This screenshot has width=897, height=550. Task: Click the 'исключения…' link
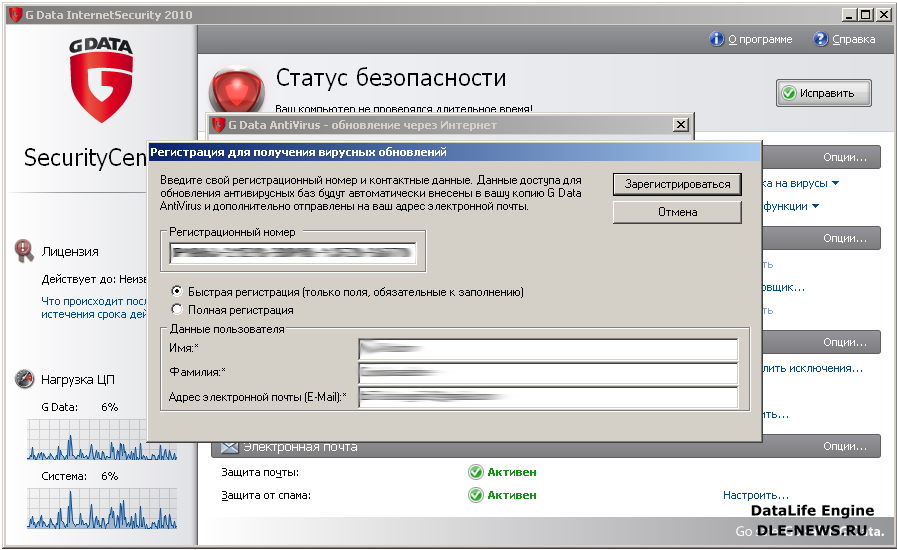click(x=813, y=369)
